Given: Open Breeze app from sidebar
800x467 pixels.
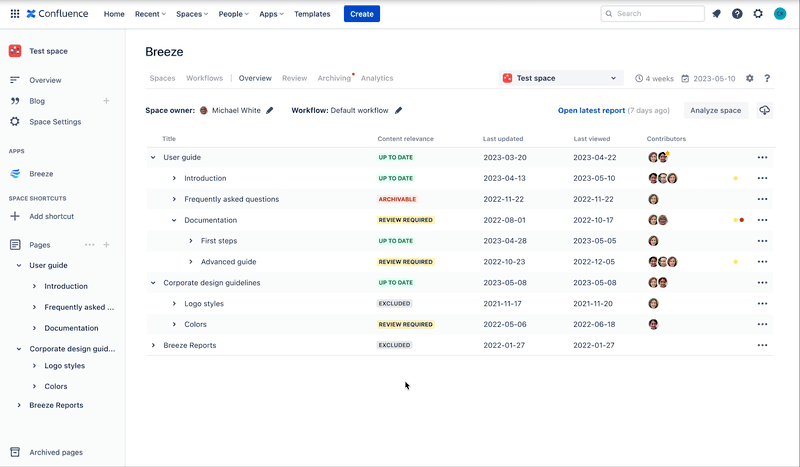Looking at the screenshot, I should (x=41, y=174).
